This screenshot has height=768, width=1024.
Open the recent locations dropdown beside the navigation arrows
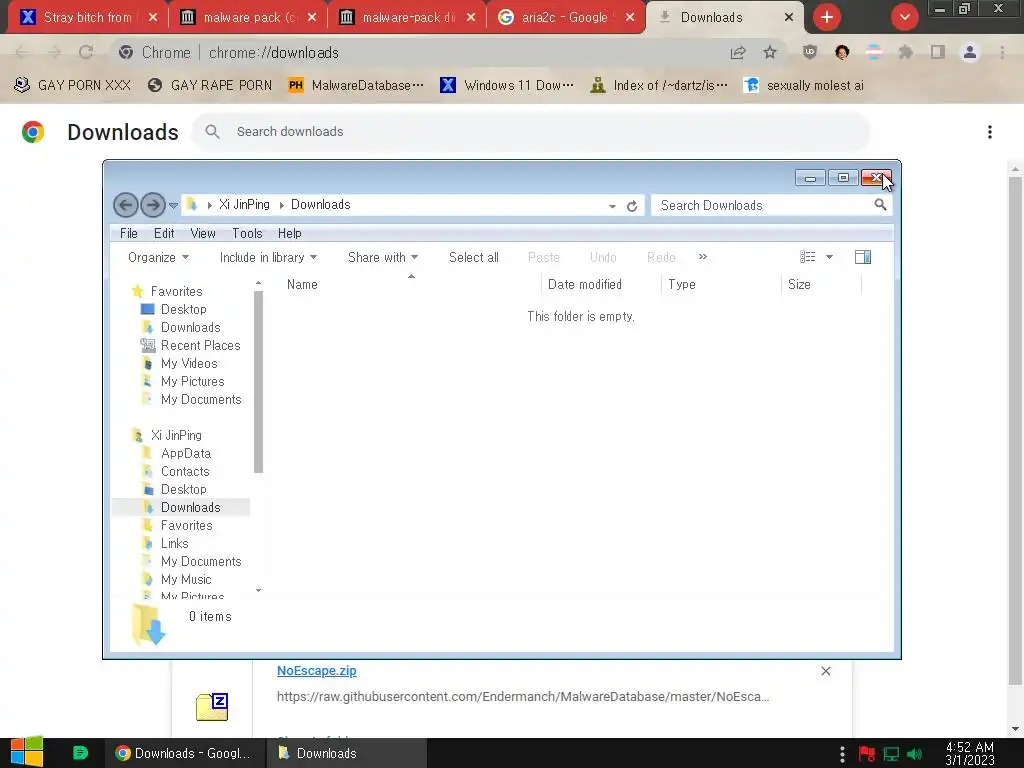(173, 206)
